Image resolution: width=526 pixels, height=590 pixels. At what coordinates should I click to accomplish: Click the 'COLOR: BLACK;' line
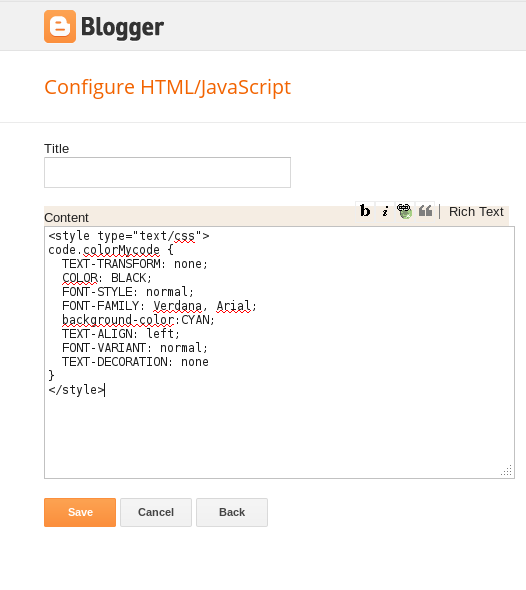107,278
